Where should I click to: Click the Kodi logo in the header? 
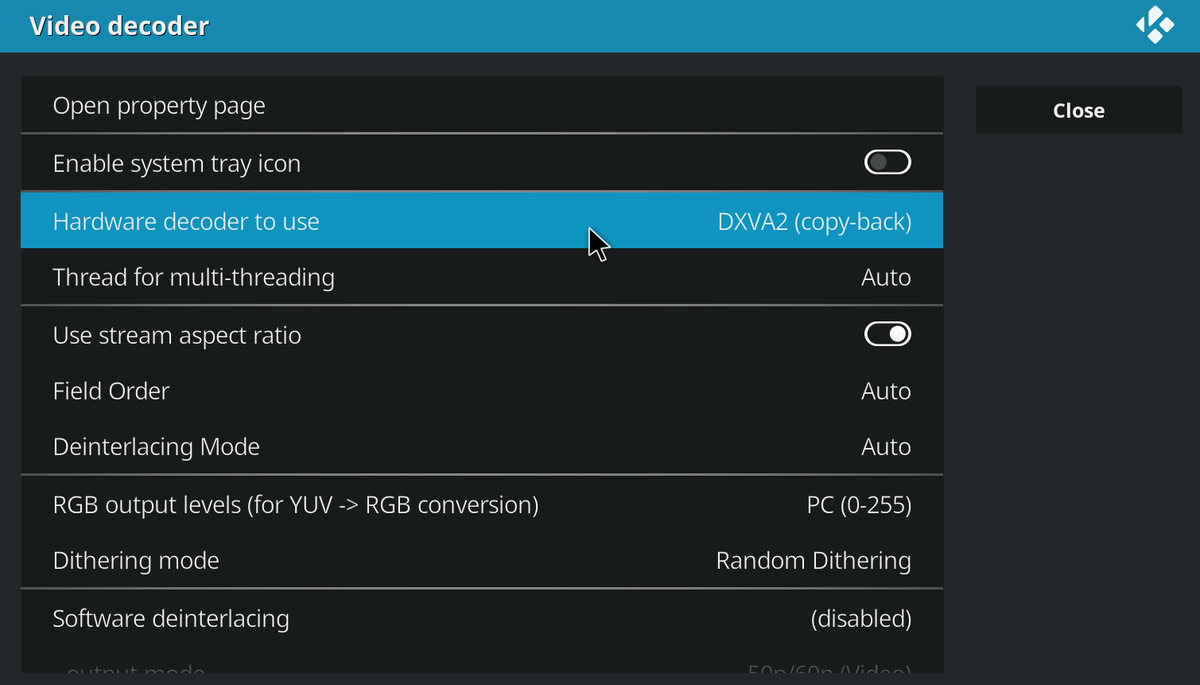coord(1155,25)
